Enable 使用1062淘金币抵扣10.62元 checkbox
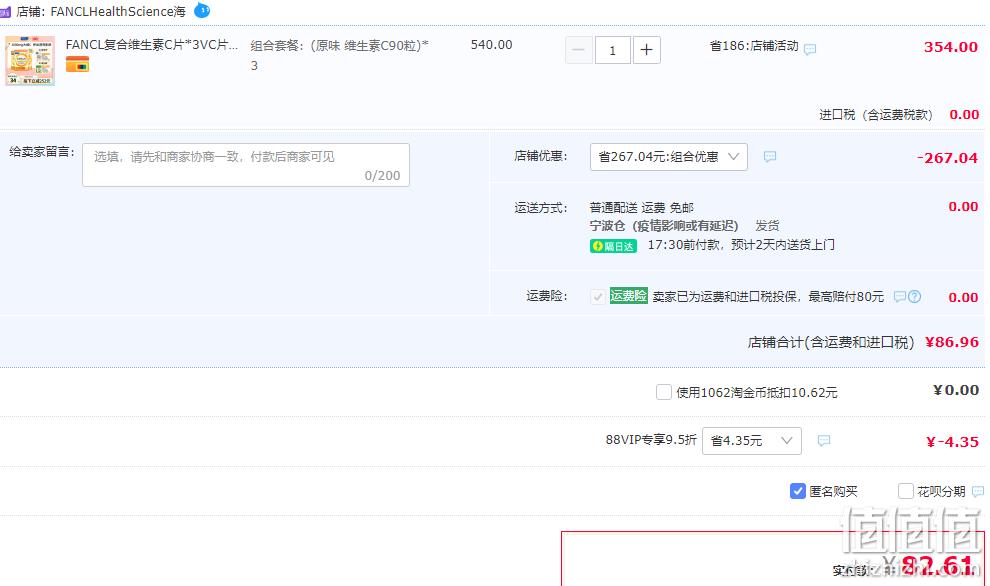990x586 pixels. coord(664,392)
